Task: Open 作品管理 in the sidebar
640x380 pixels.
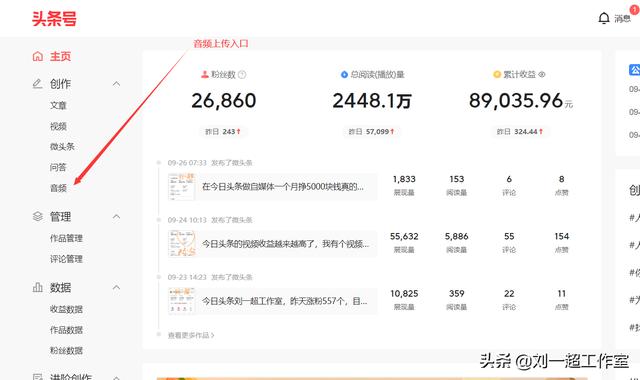Action: (66, 238)
